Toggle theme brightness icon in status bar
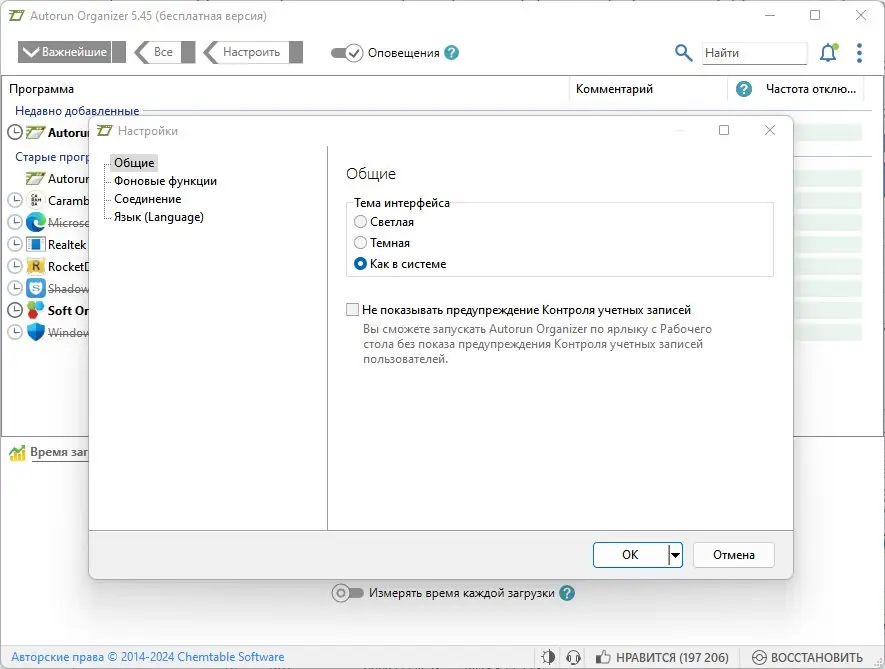Viewport: 885px width, 669px height. (x=547, y=657)
